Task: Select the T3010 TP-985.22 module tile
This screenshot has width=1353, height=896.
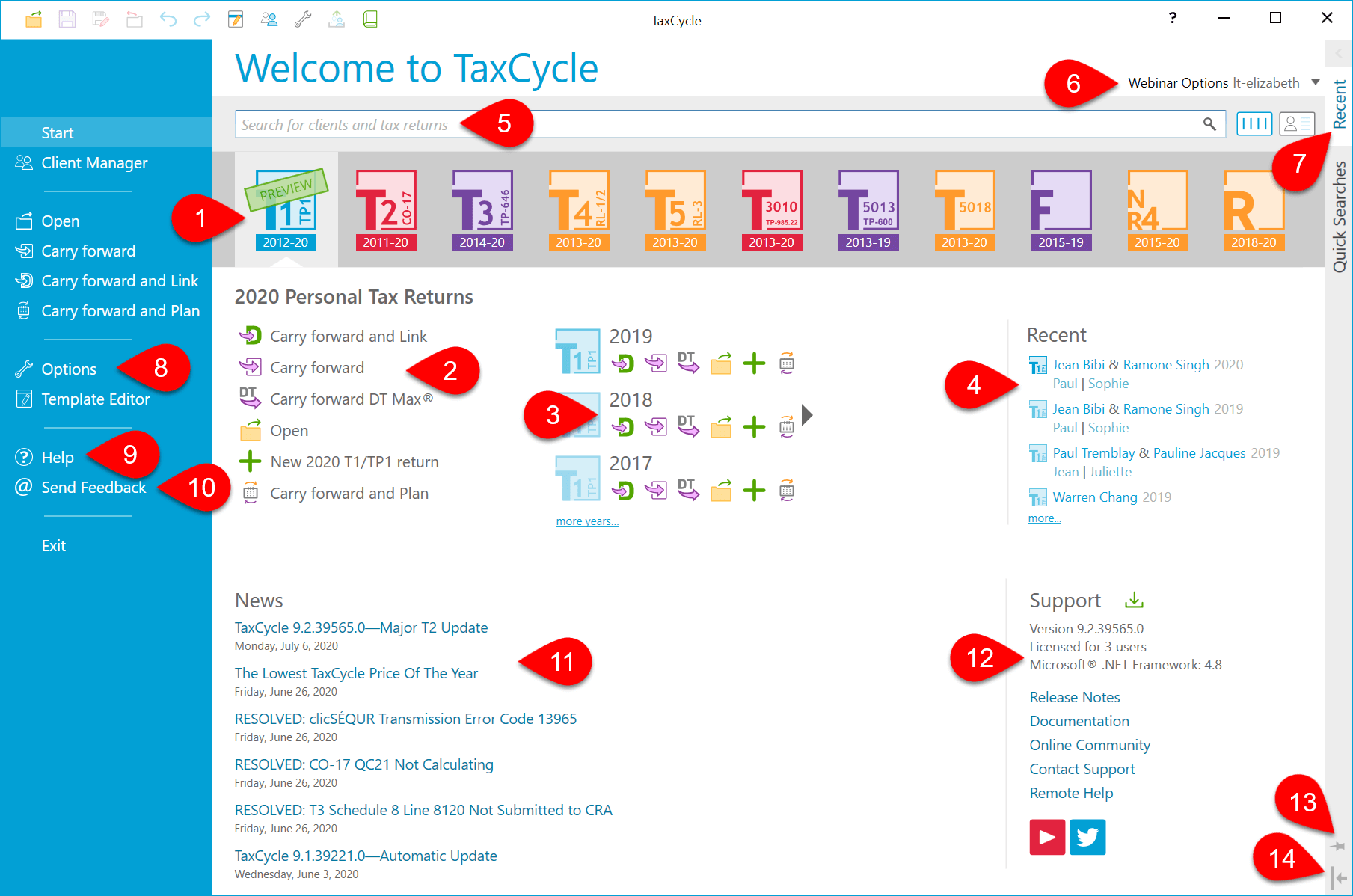Action: pyautogui.click(x=771, y=210)
